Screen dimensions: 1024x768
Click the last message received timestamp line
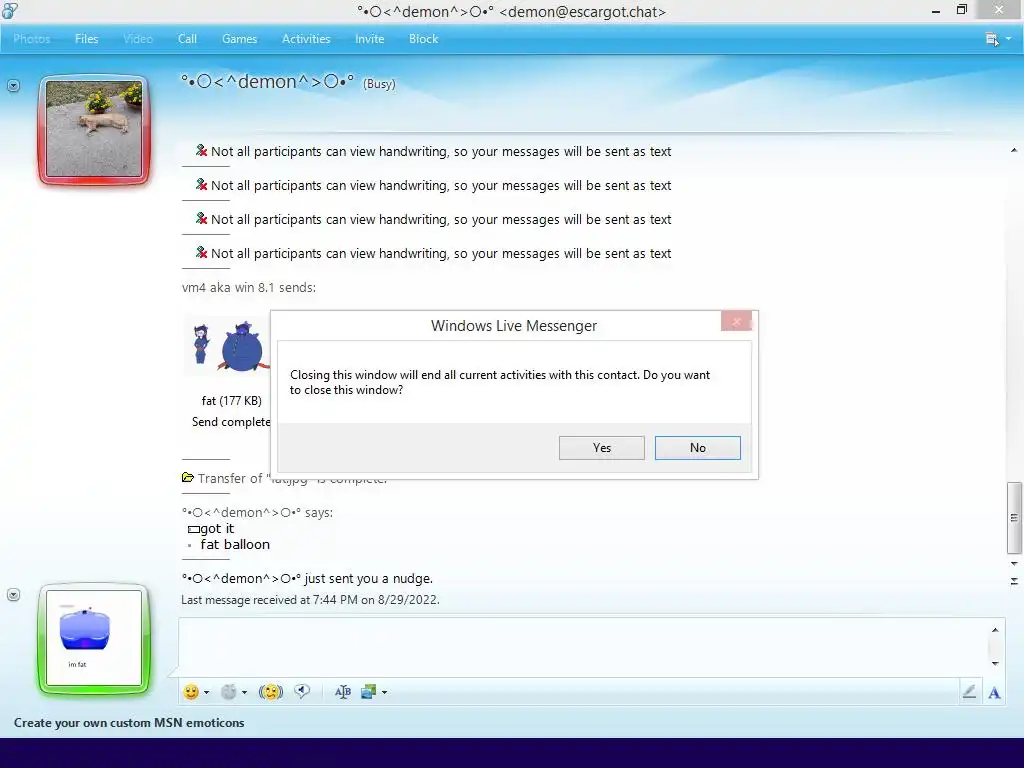tap(310, 600)
